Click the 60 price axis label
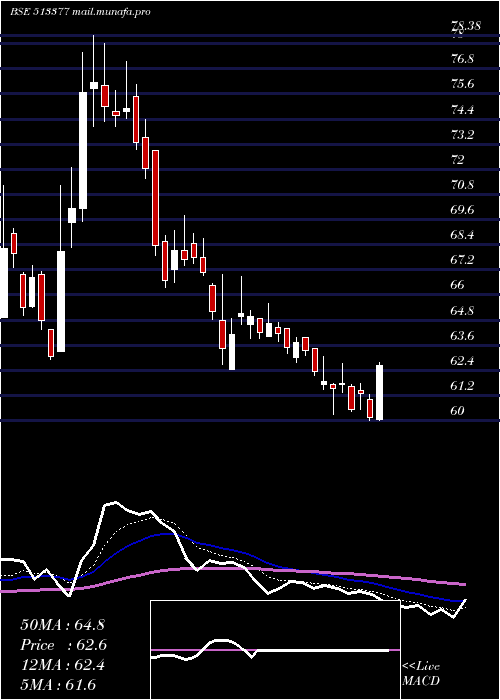This screenshot has width=500, height=700. [x=458, y=411]
